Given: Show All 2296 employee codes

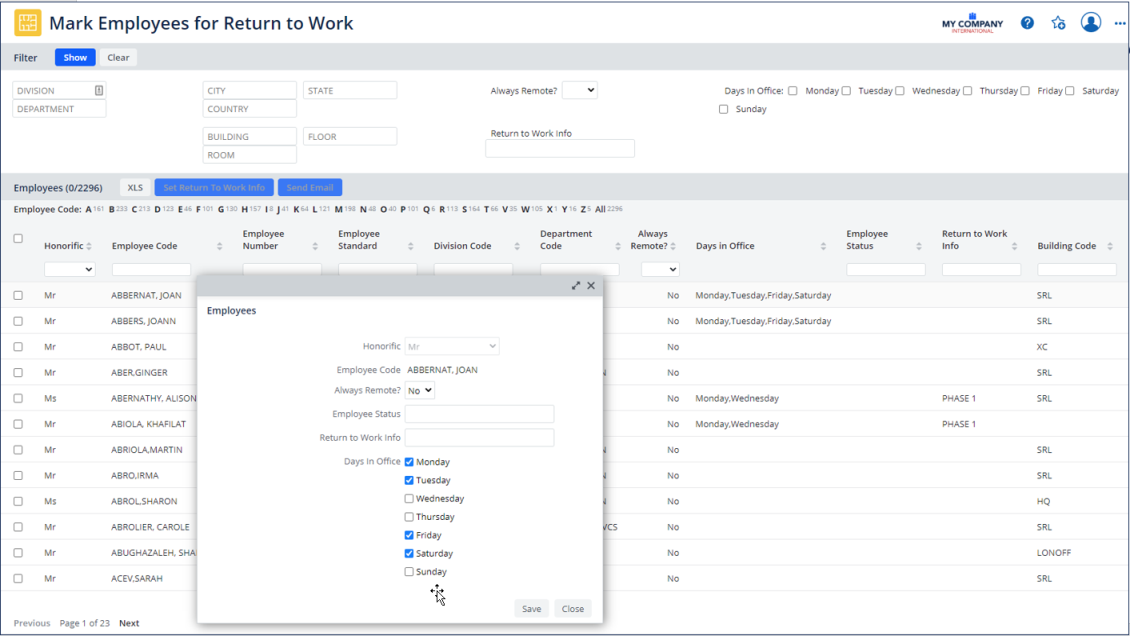Looking at the screenshot, I should point(608,210).
